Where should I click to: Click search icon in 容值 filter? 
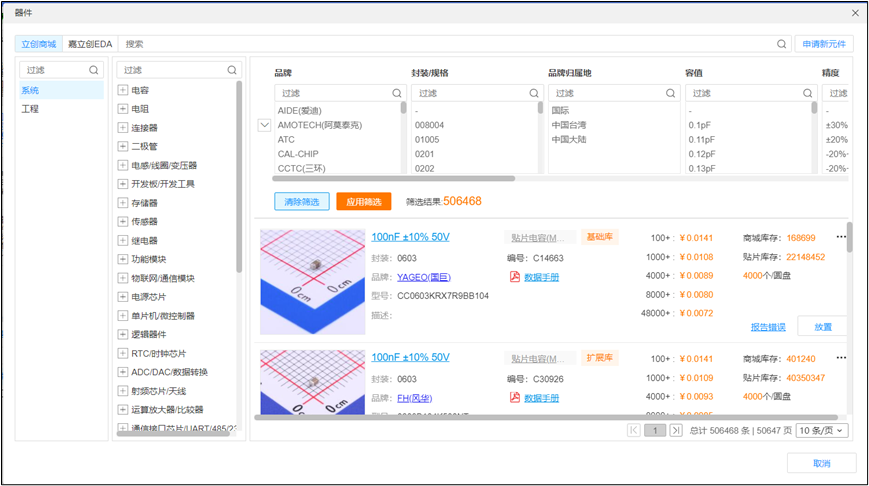point(807,93)
